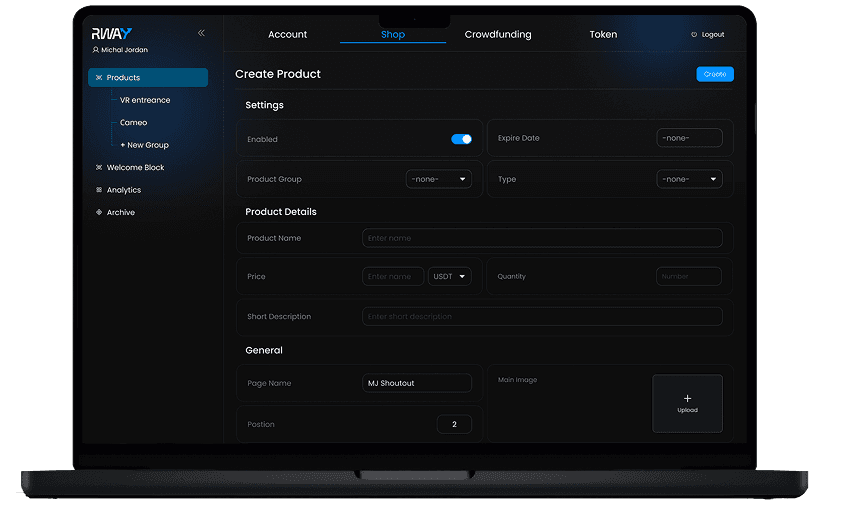
Task: Click the Quantity Number field
Action: [x=689, y=277]
